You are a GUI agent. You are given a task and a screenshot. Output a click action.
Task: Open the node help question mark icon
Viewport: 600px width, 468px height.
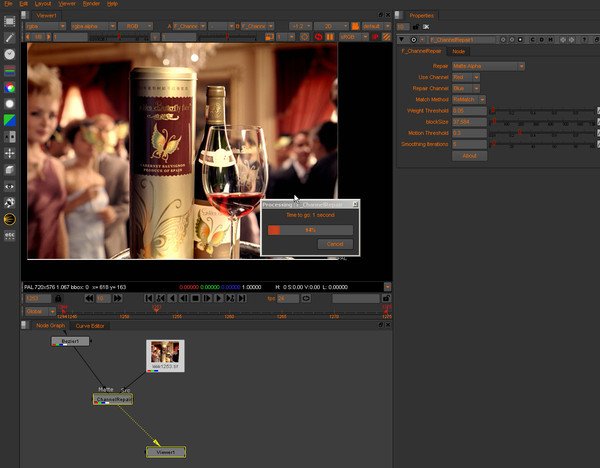click(x=584, y=40)
